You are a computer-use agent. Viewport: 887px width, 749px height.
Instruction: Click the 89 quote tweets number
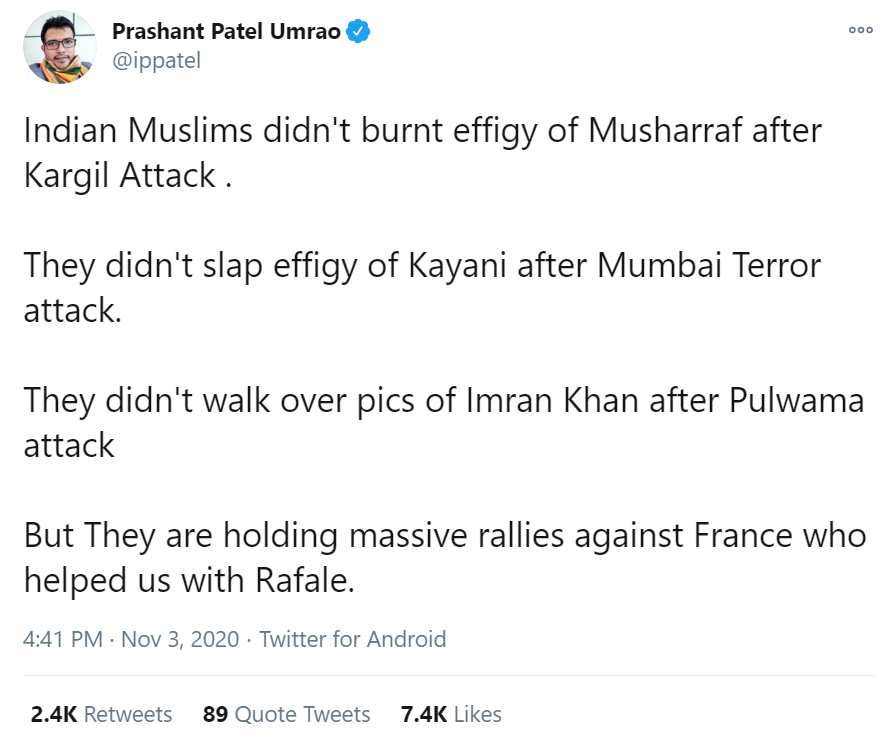(x=215, y=714)
